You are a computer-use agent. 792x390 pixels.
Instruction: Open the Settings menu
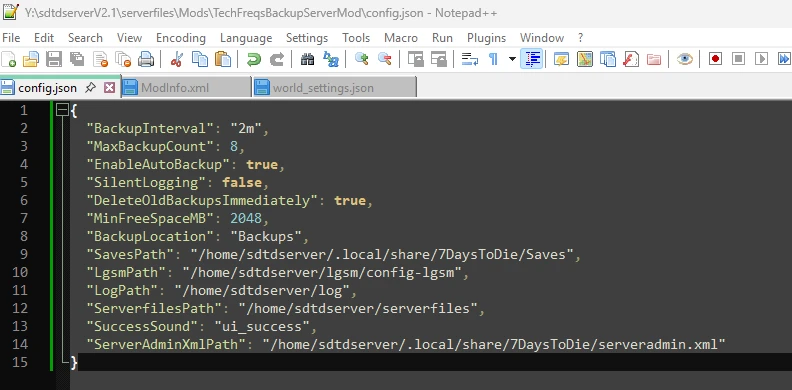tap(307, 38)
